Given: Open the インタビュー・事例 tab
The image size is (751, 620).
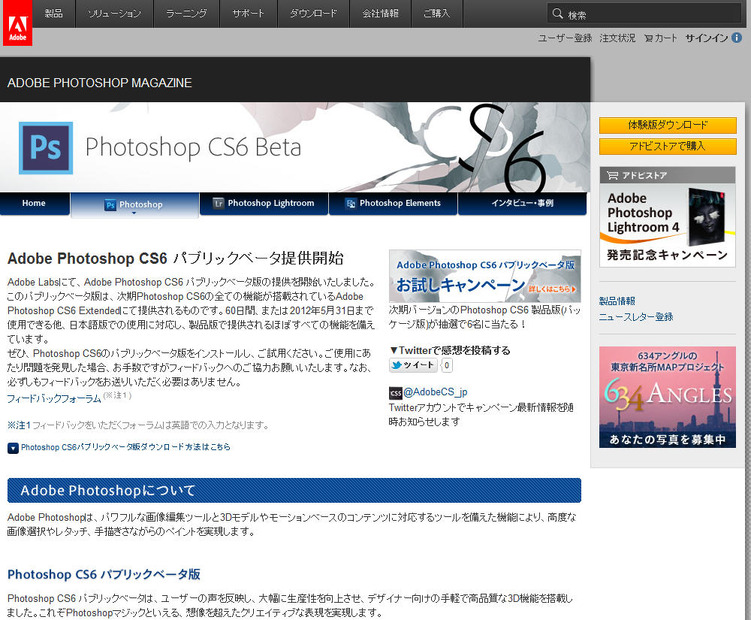Looking at the screenshot, I should (522, 203).
